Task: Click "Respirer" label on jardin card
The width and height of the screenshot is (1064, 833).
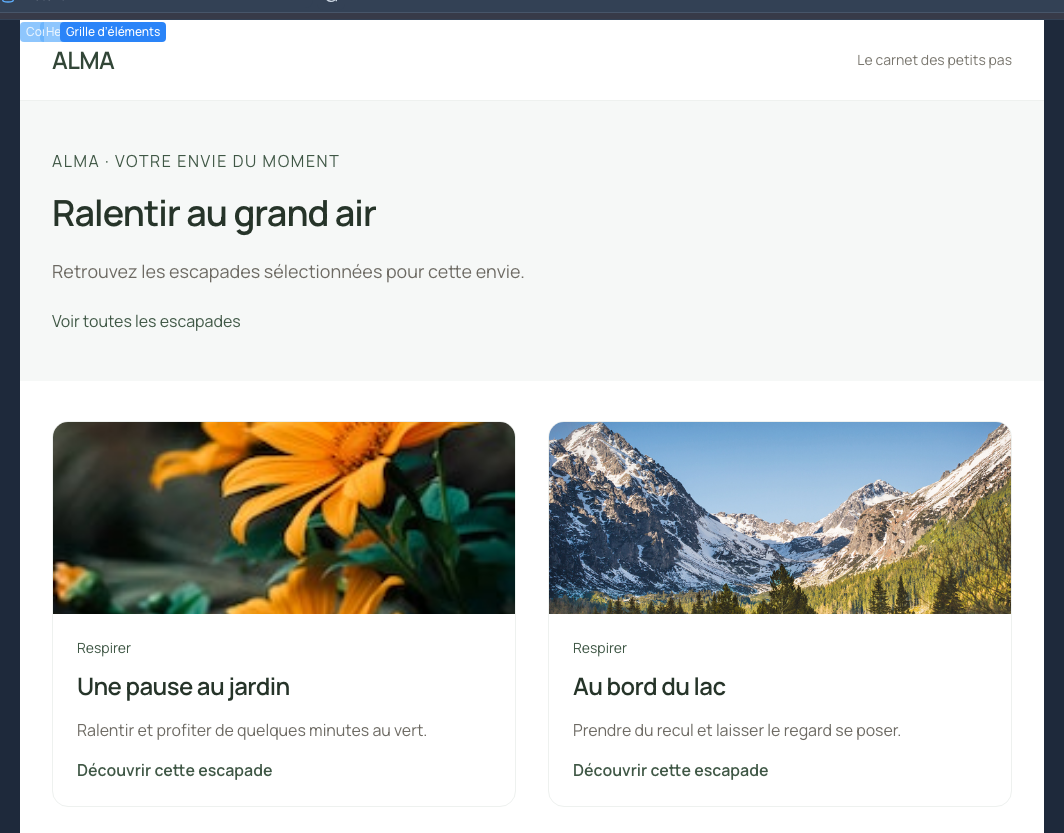Action: [104, 648]
